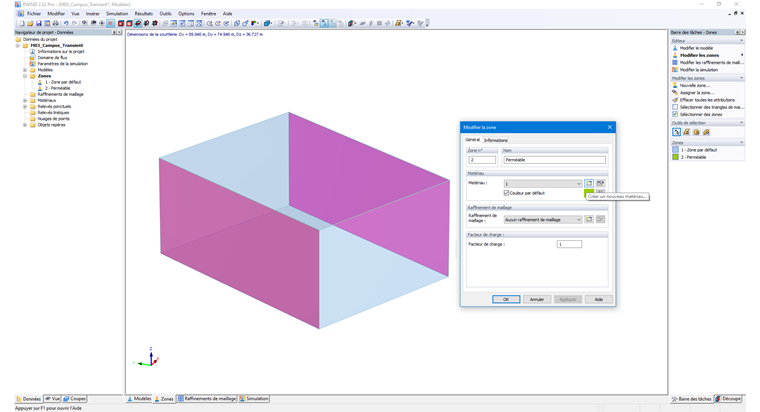Switch to Raffinements de maillage bottom tab
Viewport: 760px width, 412px height.
pyautogui.click(x=206, y=398)
